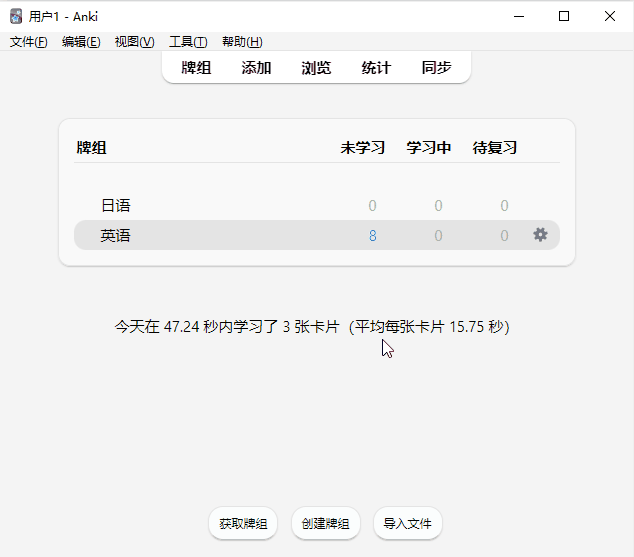Click the 导入文件 button

[x=408, y=523]
